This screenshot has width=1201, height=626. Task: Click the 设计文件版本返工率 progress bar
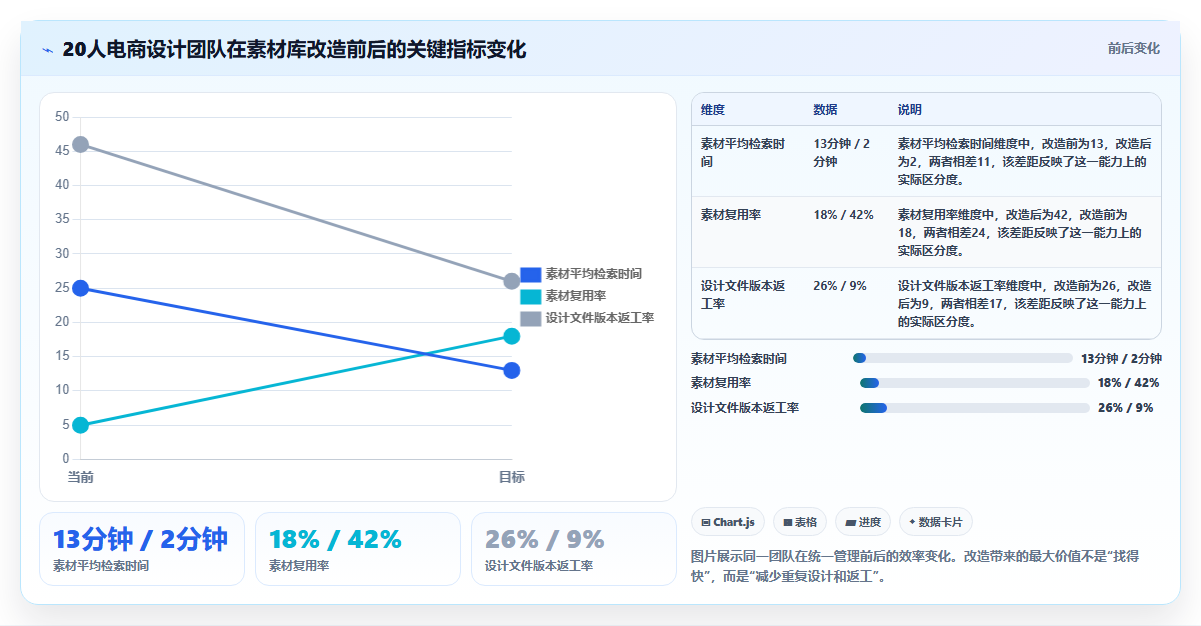tap(975, 408)
